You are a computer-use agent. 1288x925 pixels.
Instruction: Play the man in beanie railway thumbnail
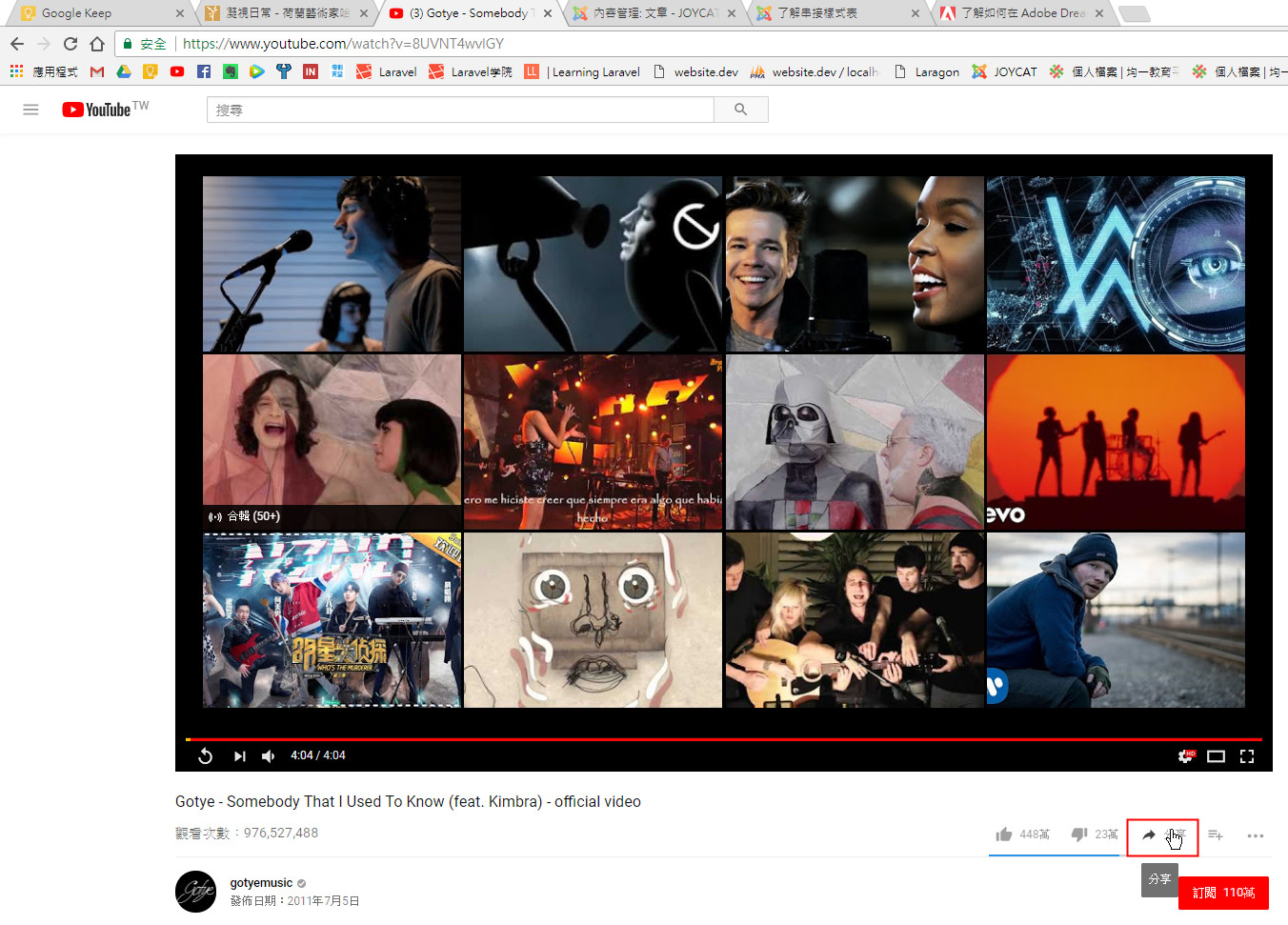(x=1116, y=620)
